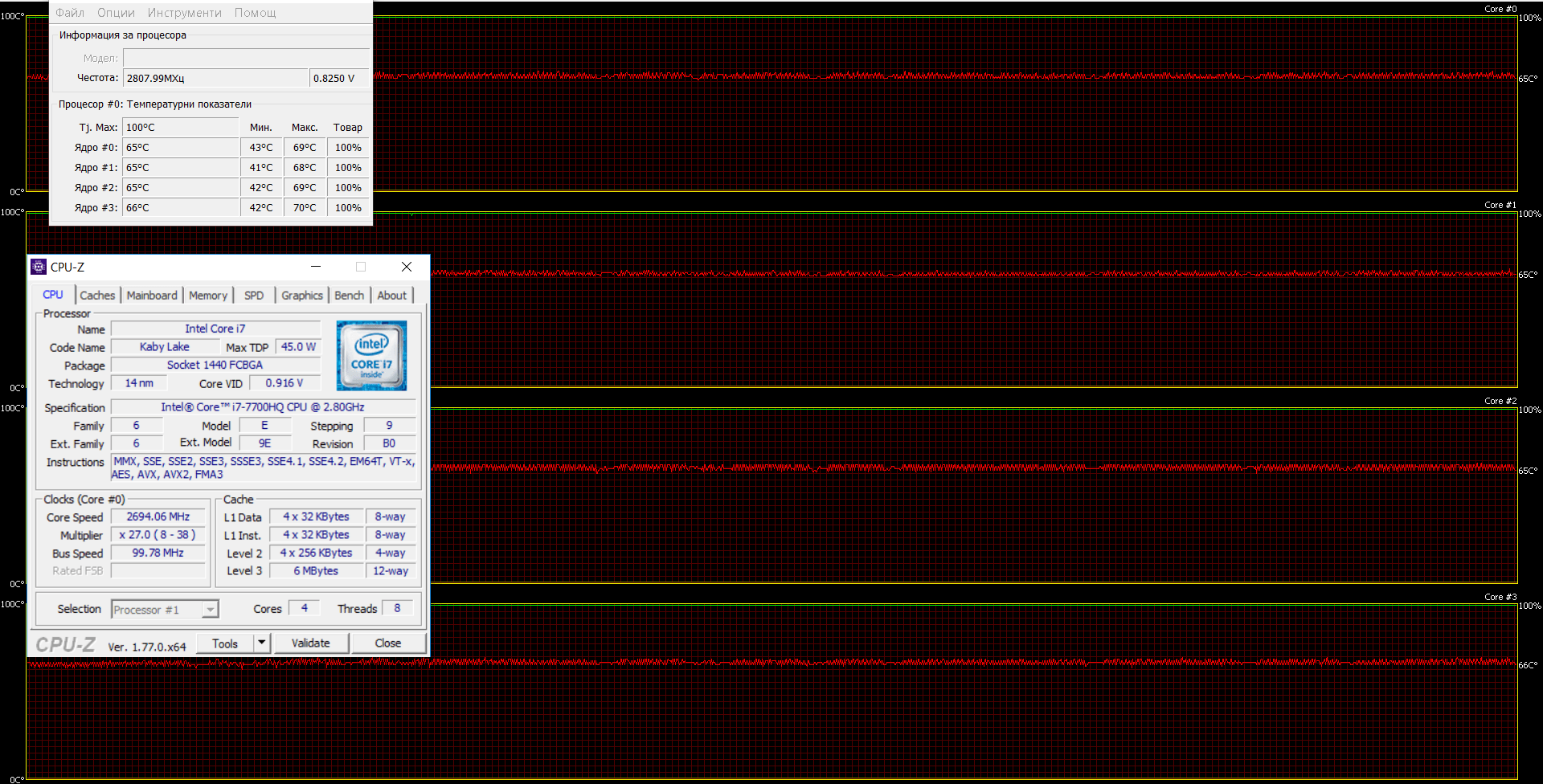
Task: Click the Core #1 graph label
Action: [1500, 205]
